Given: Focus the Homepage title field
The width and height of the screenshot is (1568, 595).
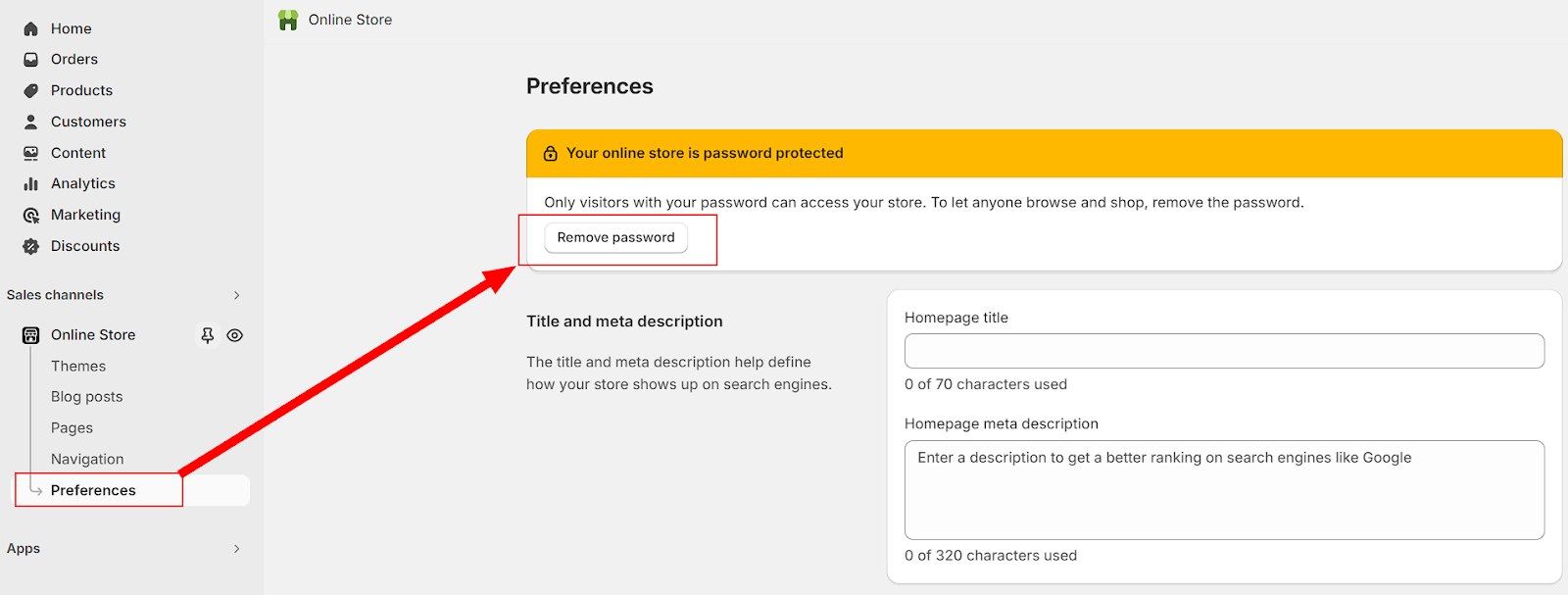Looking at the screenshot, I should coord(1224,351).
